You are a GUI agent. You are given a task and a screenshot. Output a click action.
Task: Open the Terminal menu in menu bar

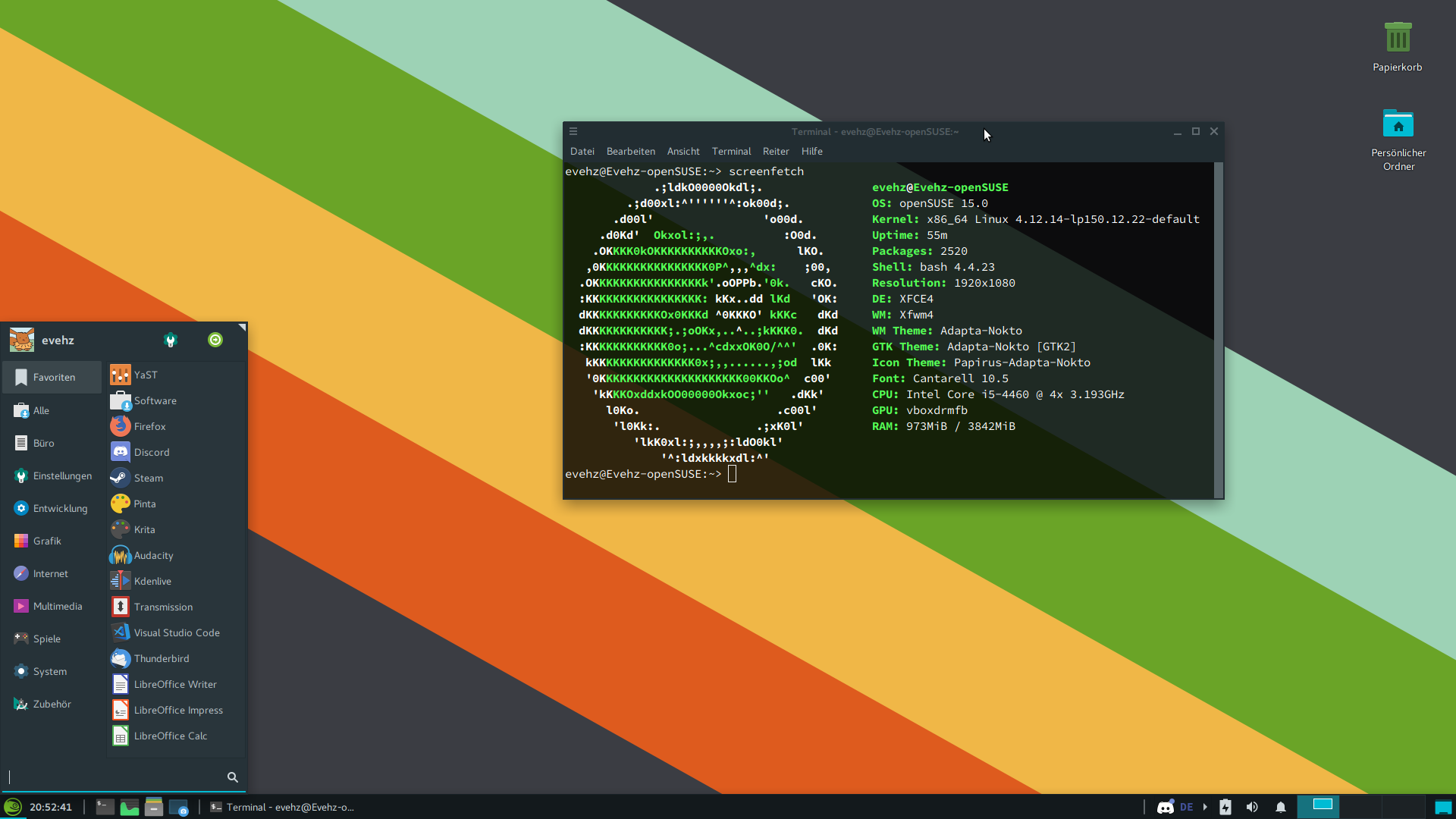point(731,151)
